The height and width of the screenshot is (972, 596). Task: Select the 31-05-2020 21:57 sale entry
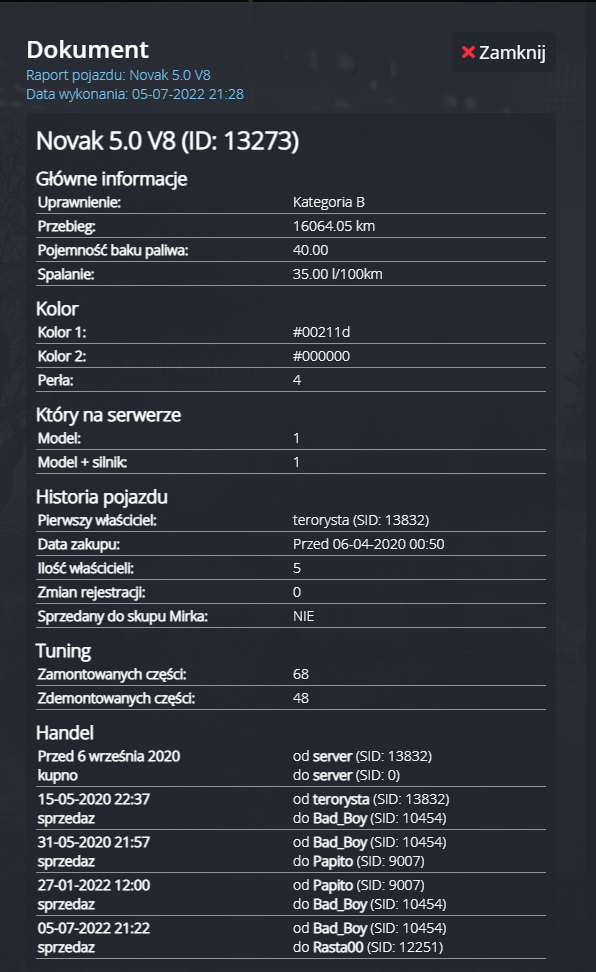pos(291,852)
